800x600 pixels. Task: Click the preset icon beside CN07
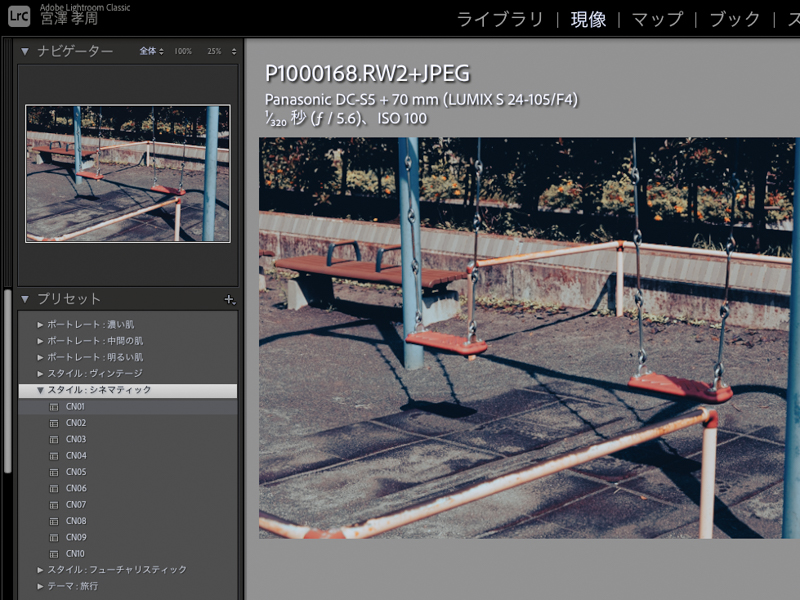(54, 505)
